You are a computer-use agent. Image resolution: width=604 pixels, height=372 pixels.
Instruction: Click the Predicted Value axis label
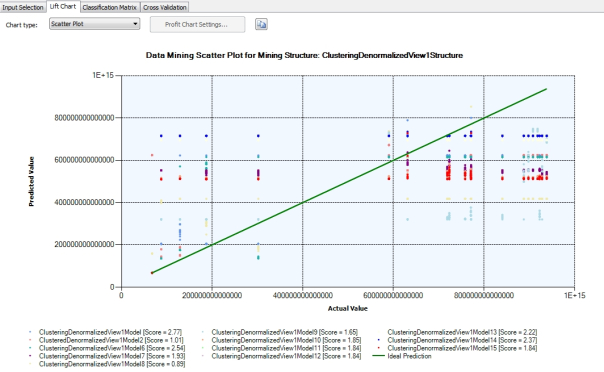point(31,181)
